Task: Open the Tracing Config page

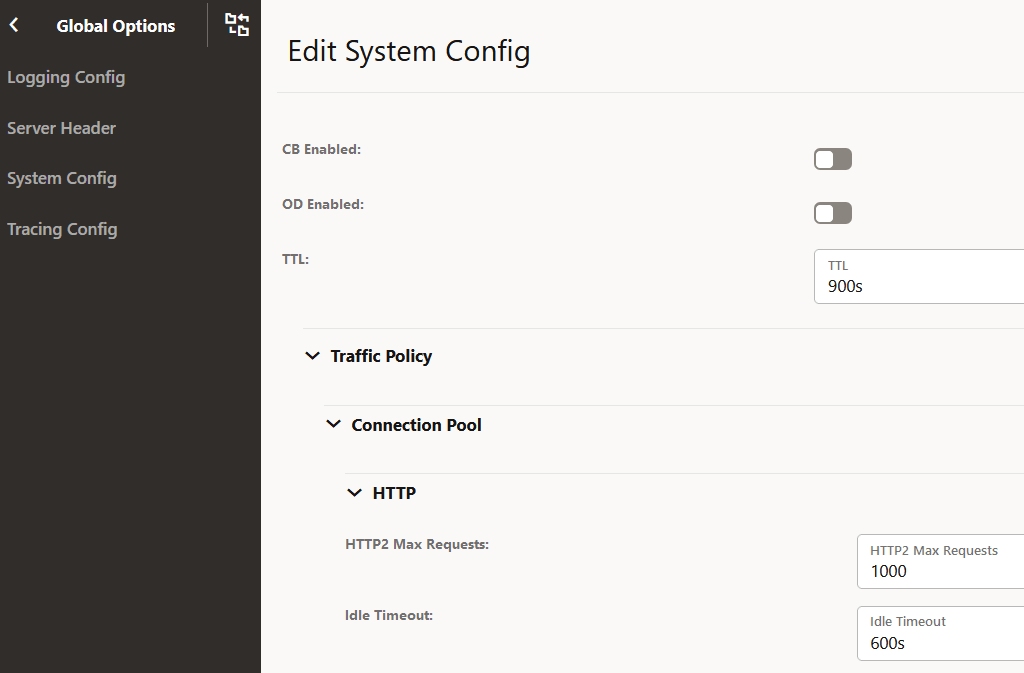Action: pyautogui.click(x=62, y=229)
